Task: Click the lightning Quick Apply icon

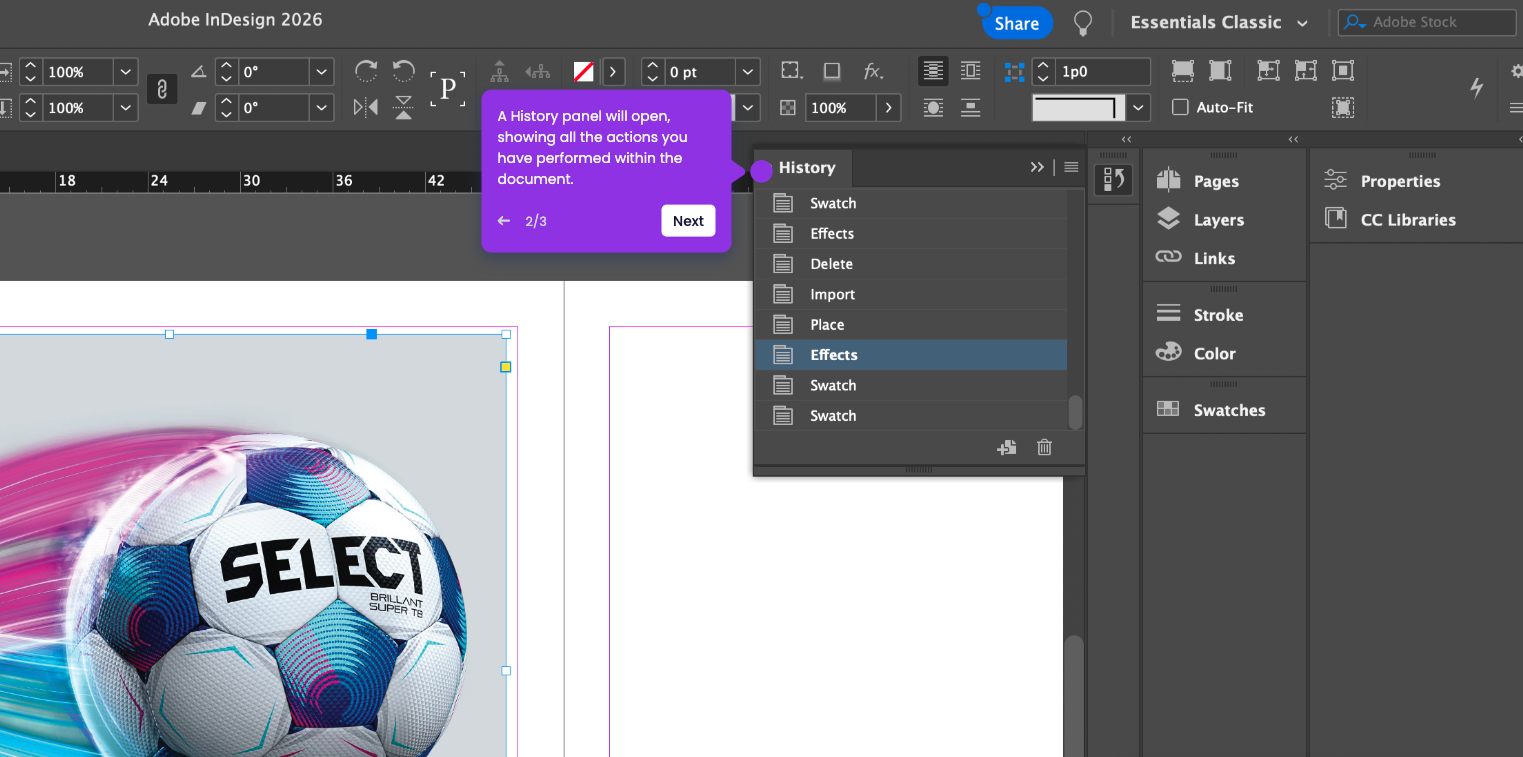Action: pyautogui.click(x=1476, y=88)
